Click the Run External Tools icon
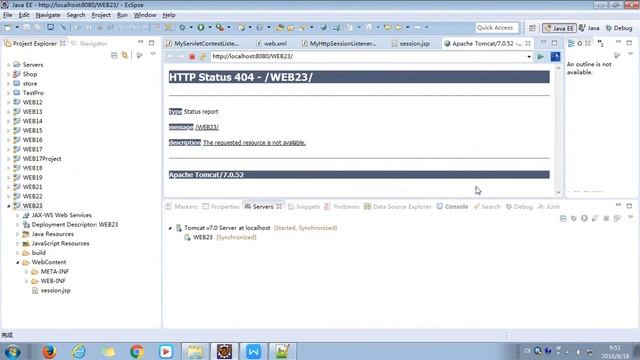This screenshot has width=640, height=360. (220, 27)
